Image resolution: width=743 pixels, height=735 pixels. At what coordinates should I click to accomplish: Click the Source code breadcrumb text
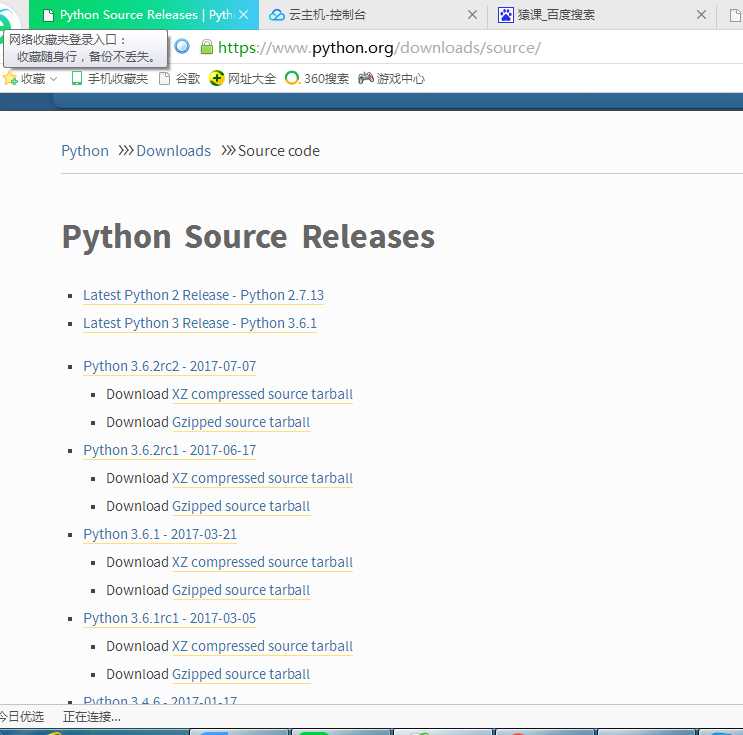[279, 151]
